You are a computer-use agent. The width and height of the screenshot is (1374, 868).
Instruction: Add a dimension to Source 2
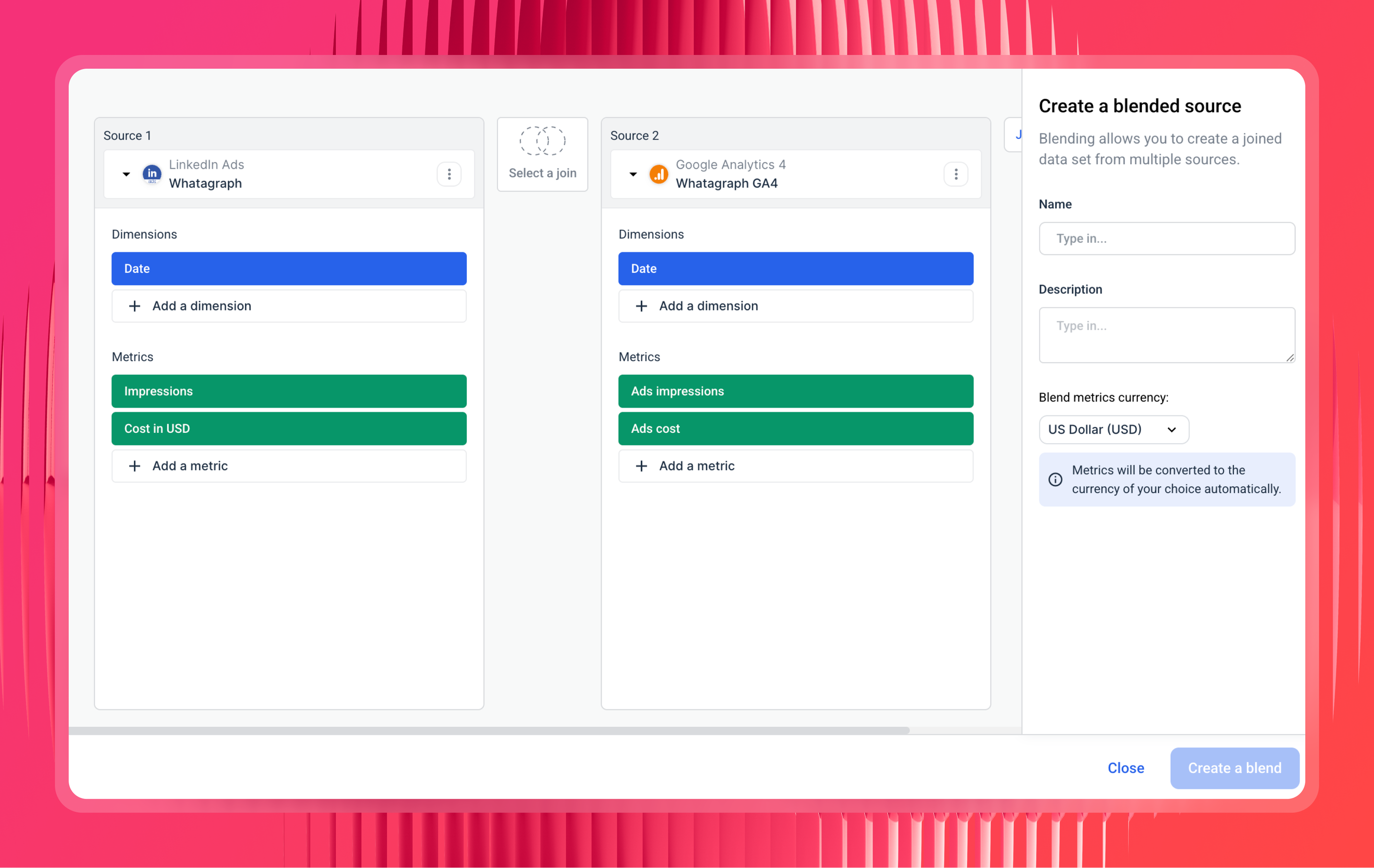pyautogui.click(x=795, y=306)
